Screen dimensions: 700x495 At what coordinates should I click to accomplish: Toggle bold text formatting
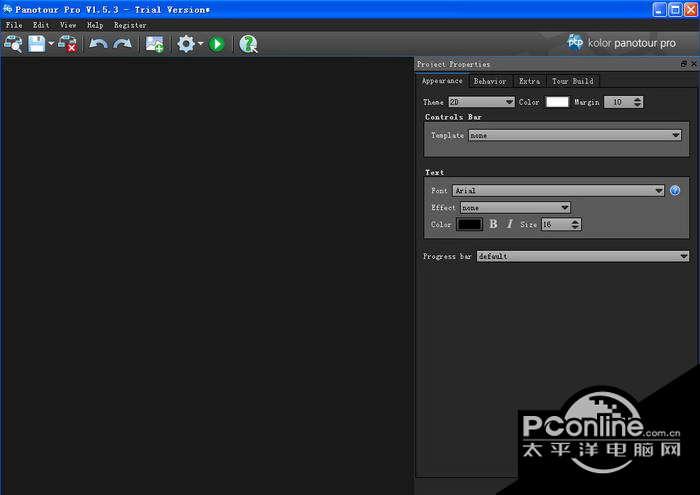coord(493,224)
